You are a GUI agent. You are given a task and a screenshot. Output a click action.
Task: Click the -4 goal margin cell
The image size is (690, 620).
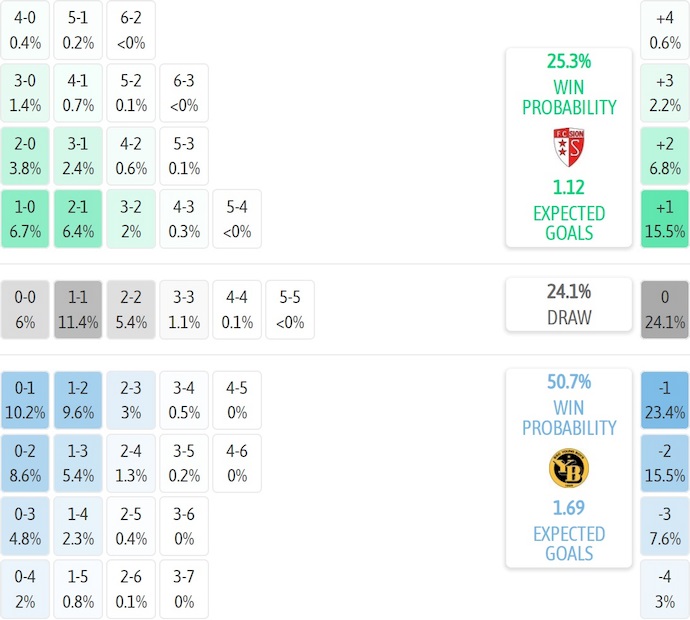tap(665, 589)
